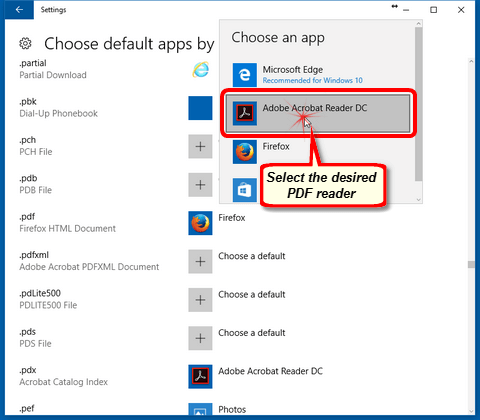Image resolution: width=480 pixels, height=420 pixels.
Task: Click the blue app tile for .pbk
Action: 200,108
